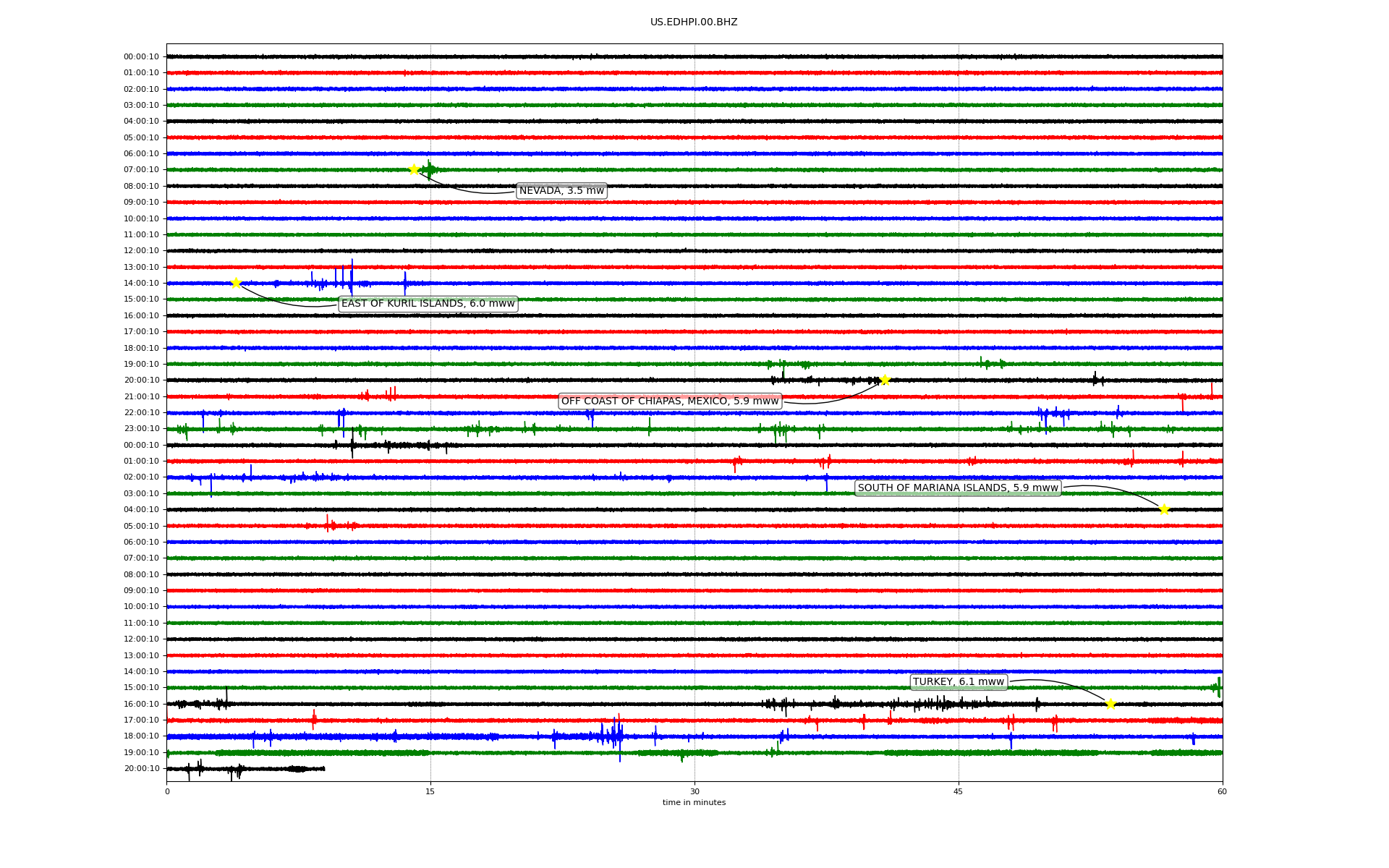Click the x-axis tick label 0
Screen dimensions: 1389x868
(167, 791)
